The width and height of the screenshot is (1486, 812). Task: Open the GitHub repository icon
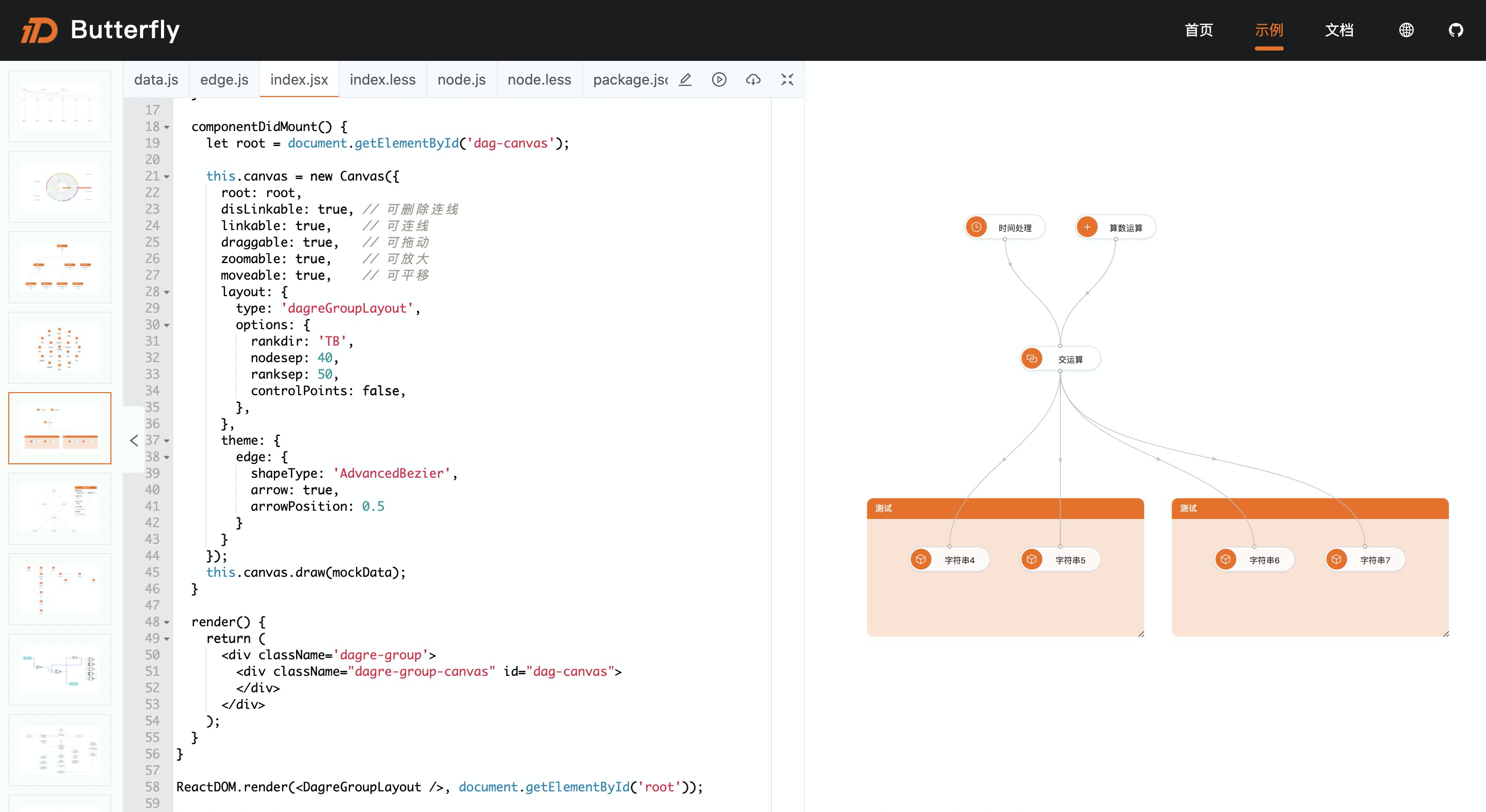coord(1456,30)
